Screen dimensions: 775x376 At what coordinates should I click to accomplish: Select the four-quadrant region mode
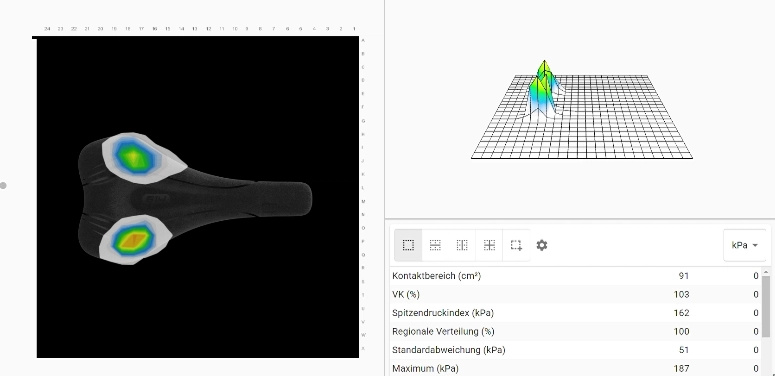tap(489, 245)
